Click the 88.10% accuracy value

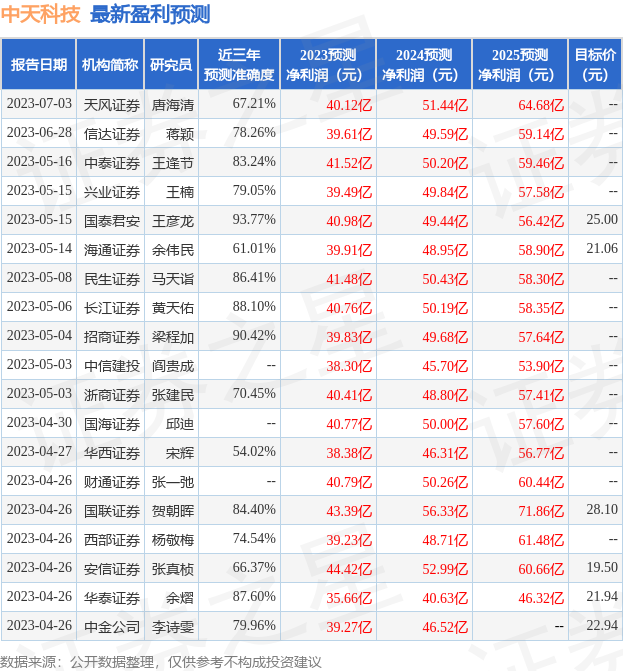tap(254, 307)
